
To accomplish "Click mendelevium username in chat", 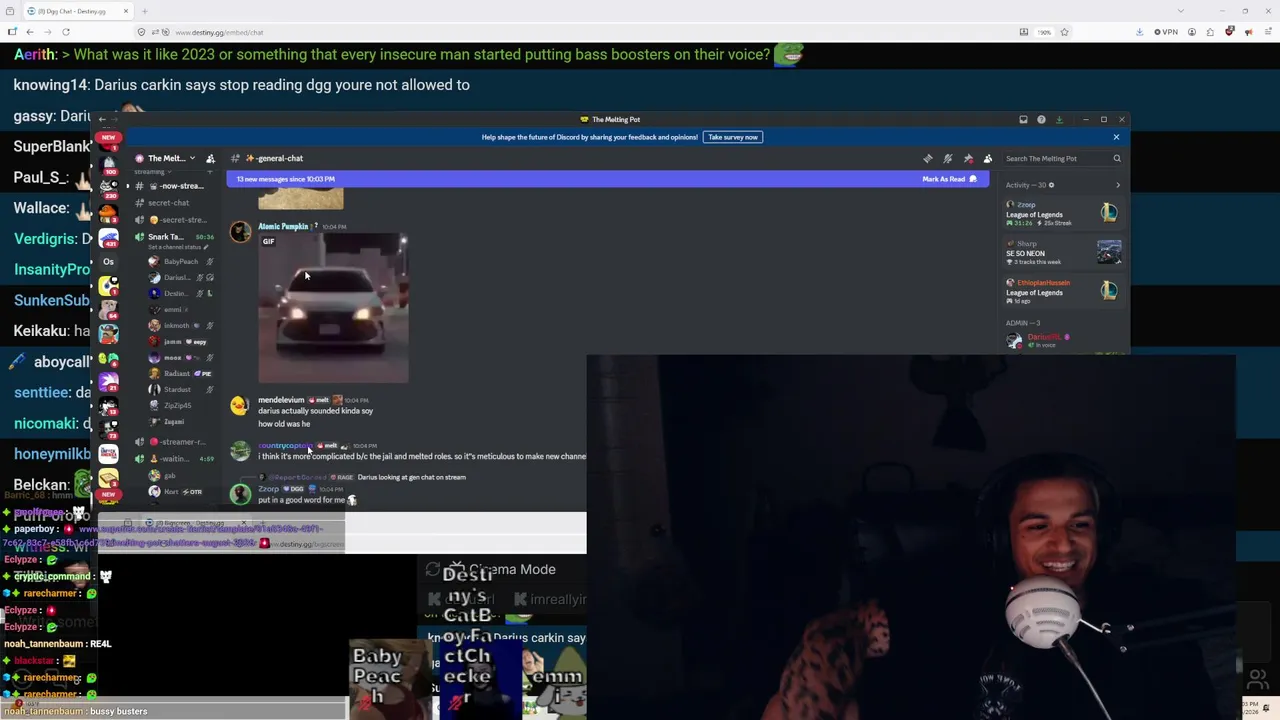I will (281, 400).
